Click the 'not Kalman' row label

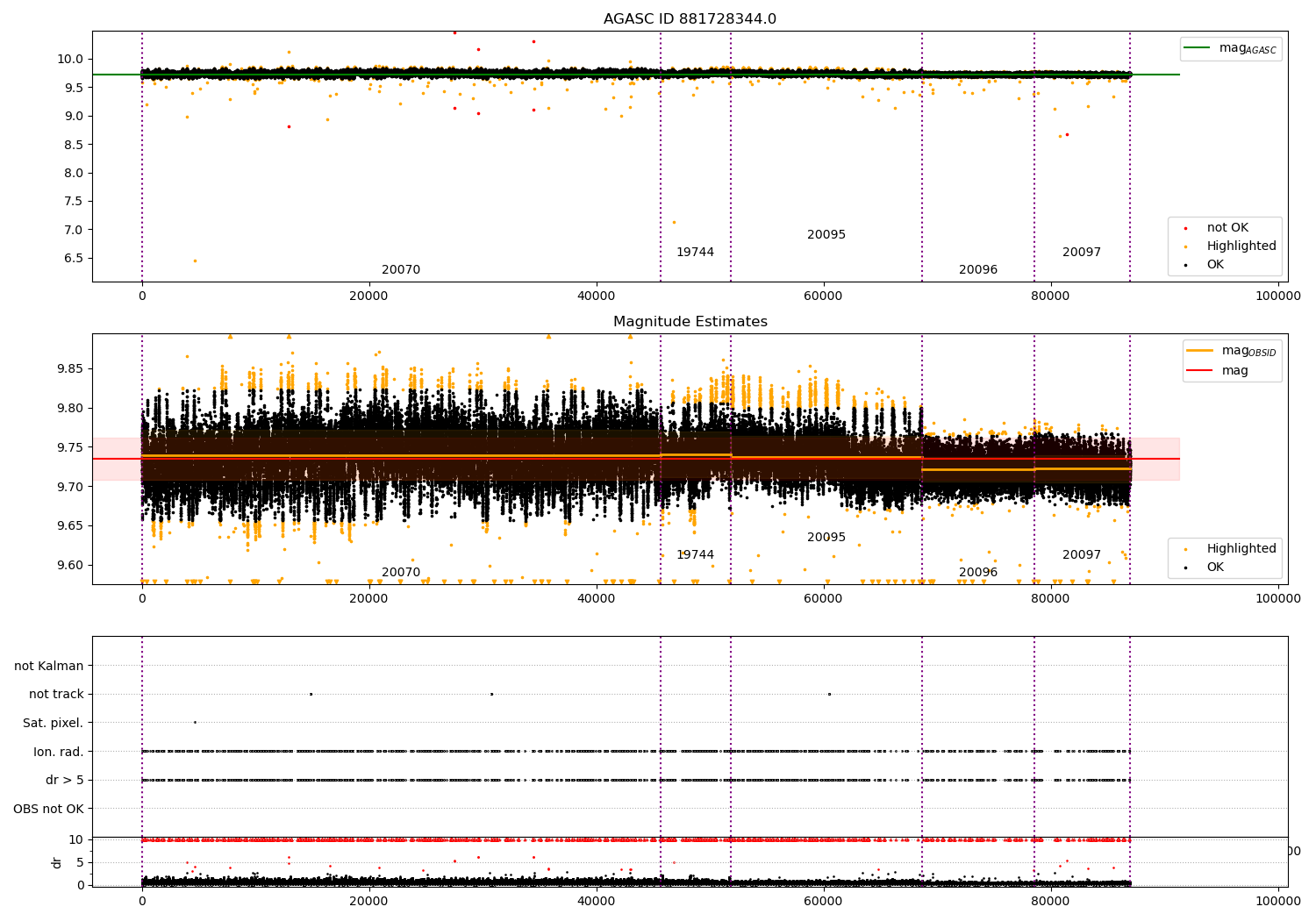pos(49,666)
